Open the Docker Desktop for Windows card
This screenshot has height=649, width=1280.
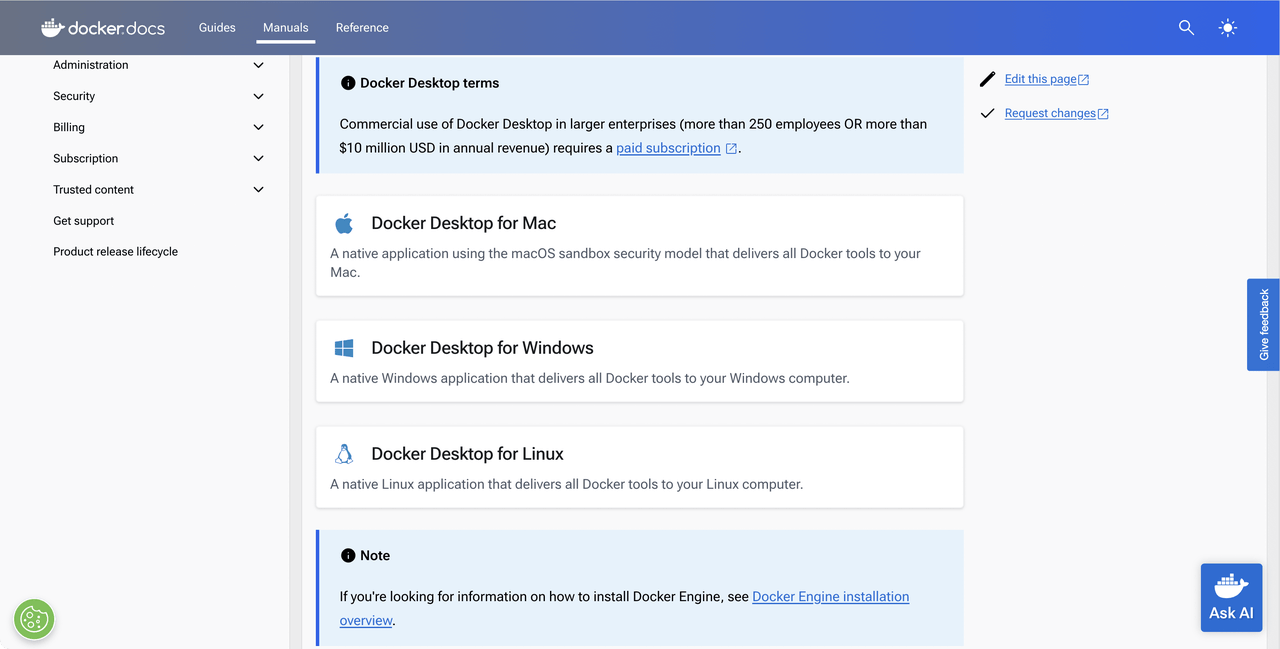[x=639, y=361]
